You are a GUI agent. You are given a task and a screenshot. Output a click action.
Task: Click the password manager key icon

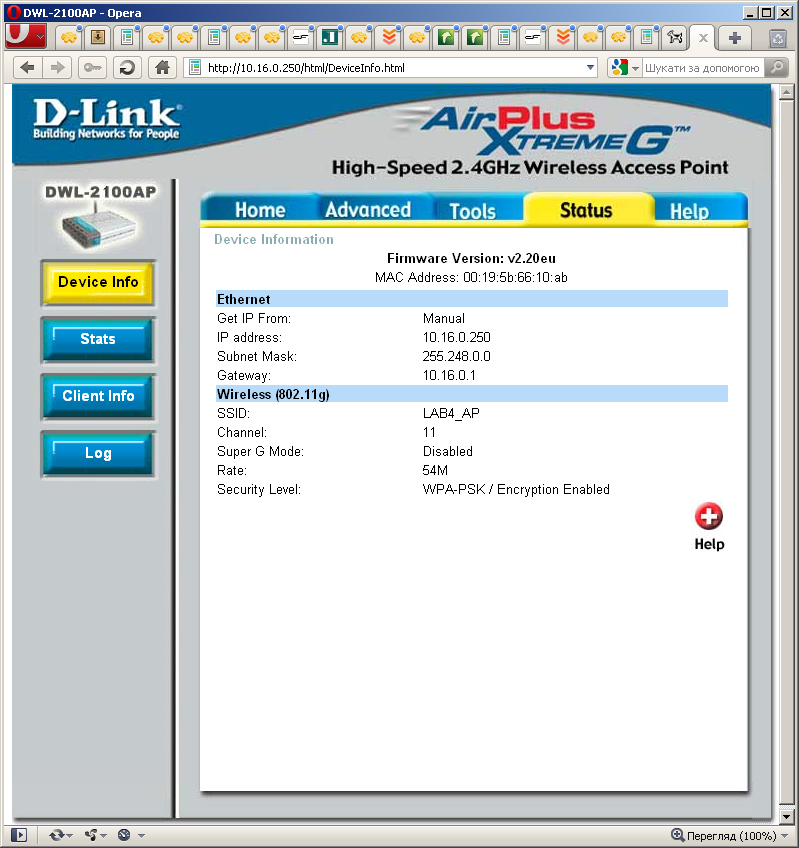93,68
